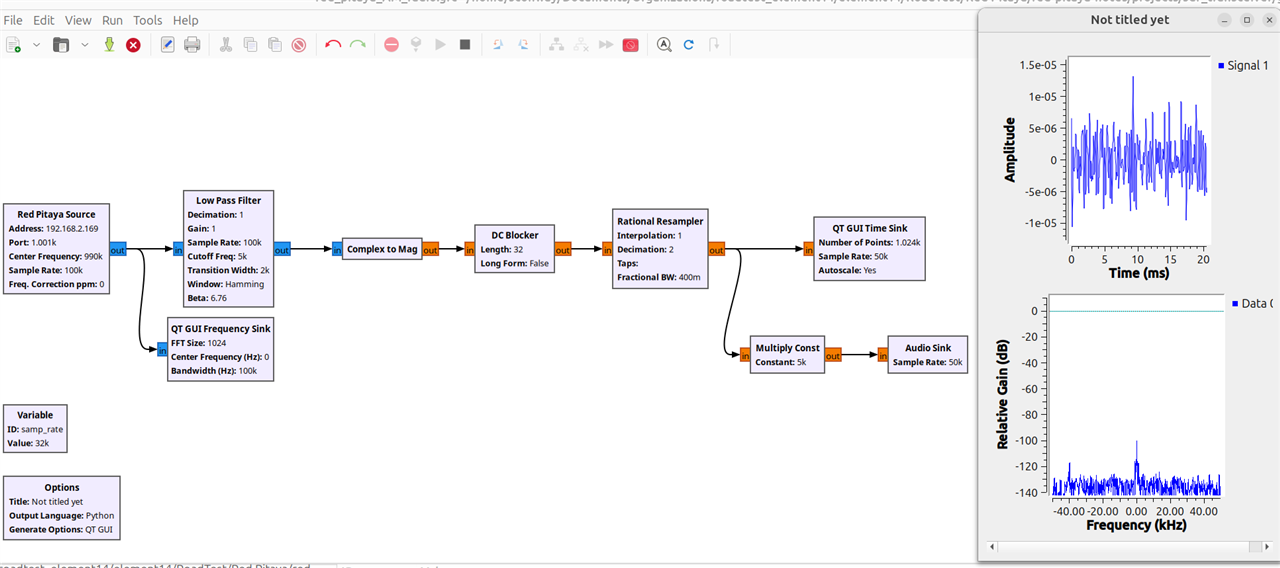Stop the flowgraph with the square Kill icon
The width and height of the screenshot is (1280, 568).
pyautogui.click(x=465, y=45)
